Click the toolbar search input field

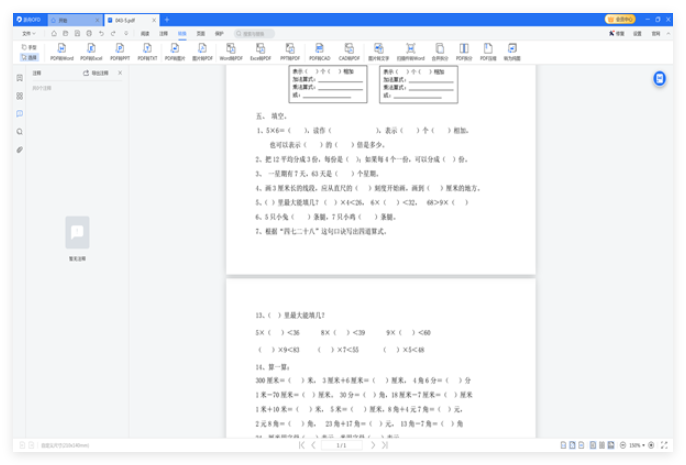(255, 33)
